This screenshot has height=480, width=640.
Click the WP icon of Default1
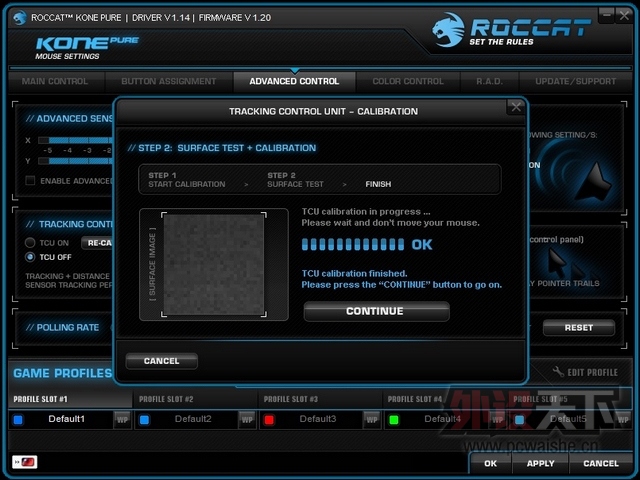tap(122, 420)
